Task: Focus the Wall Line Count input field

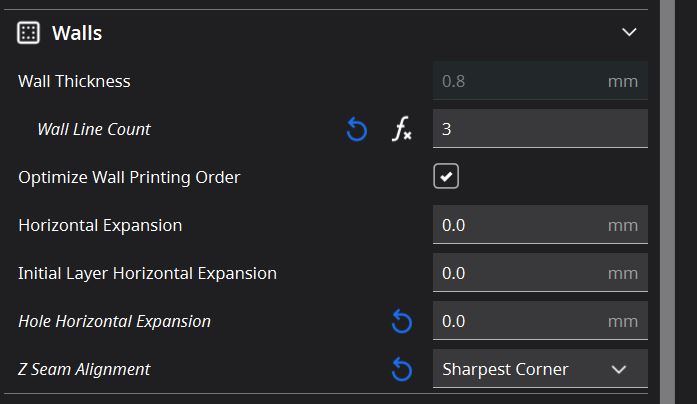Action: click(x=540, y=129)
